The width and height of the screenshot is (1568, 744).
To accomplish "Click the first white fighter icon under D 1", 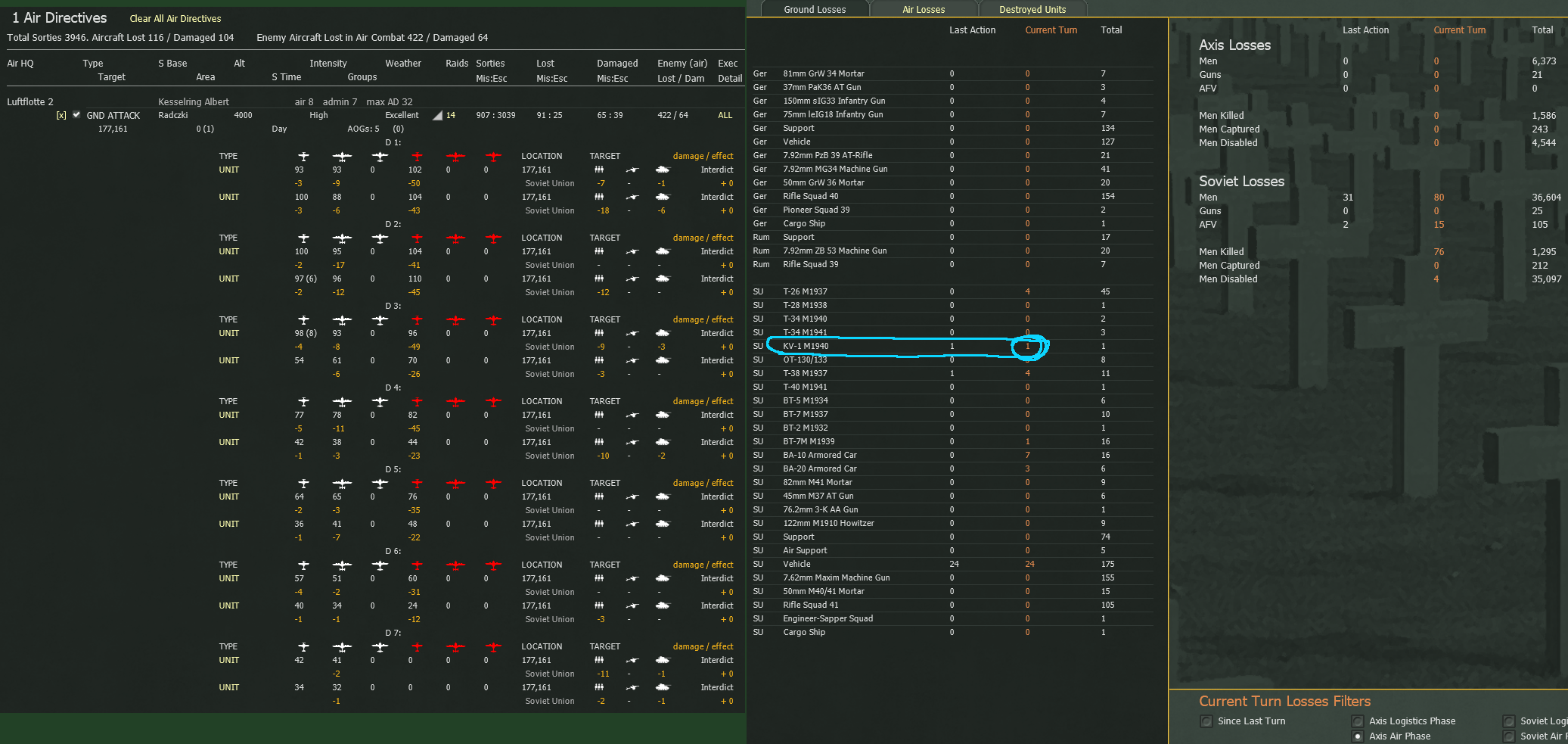I will click(303, 157).
